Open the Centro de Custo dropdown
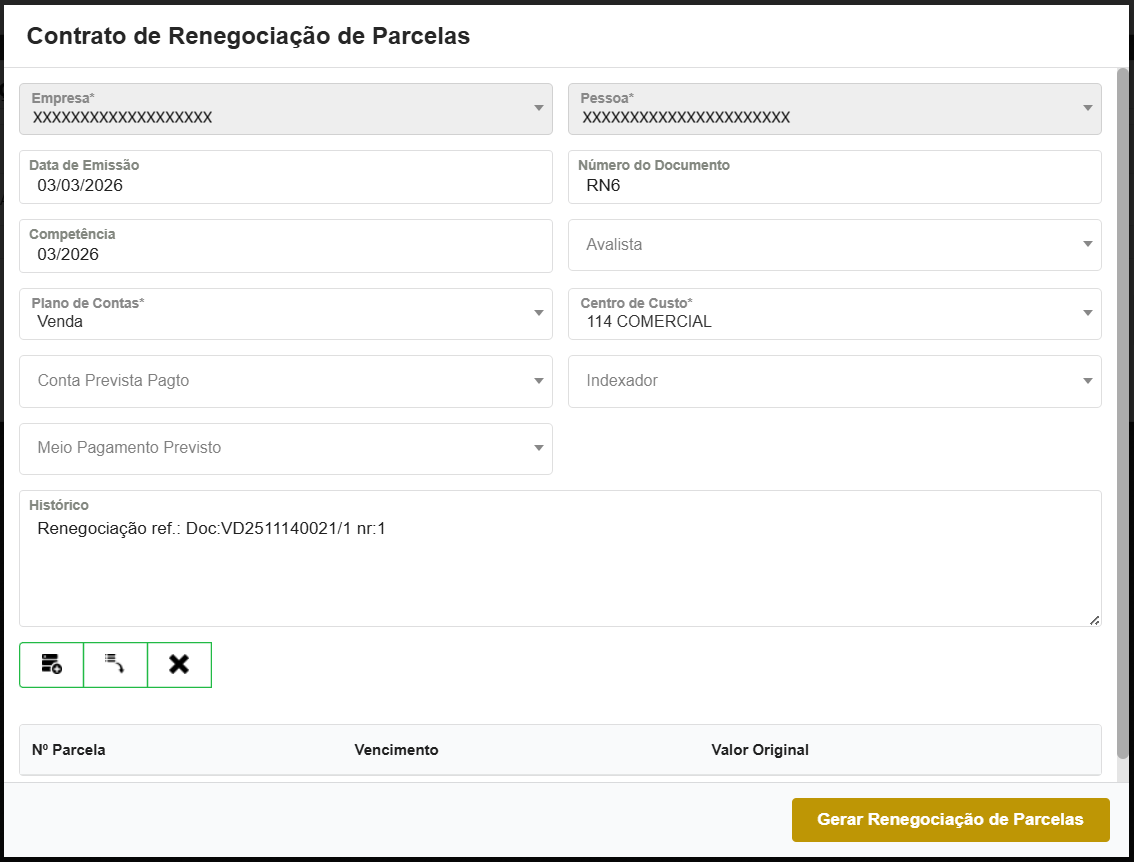 click(x=834, y=314)
